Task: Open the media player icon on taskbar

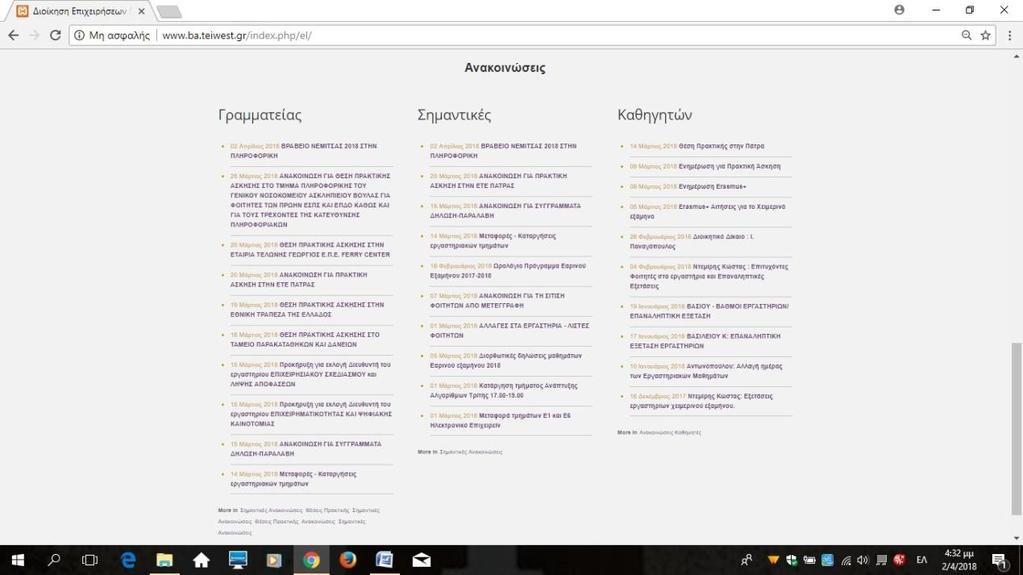Action: click(x=274, y=560)
